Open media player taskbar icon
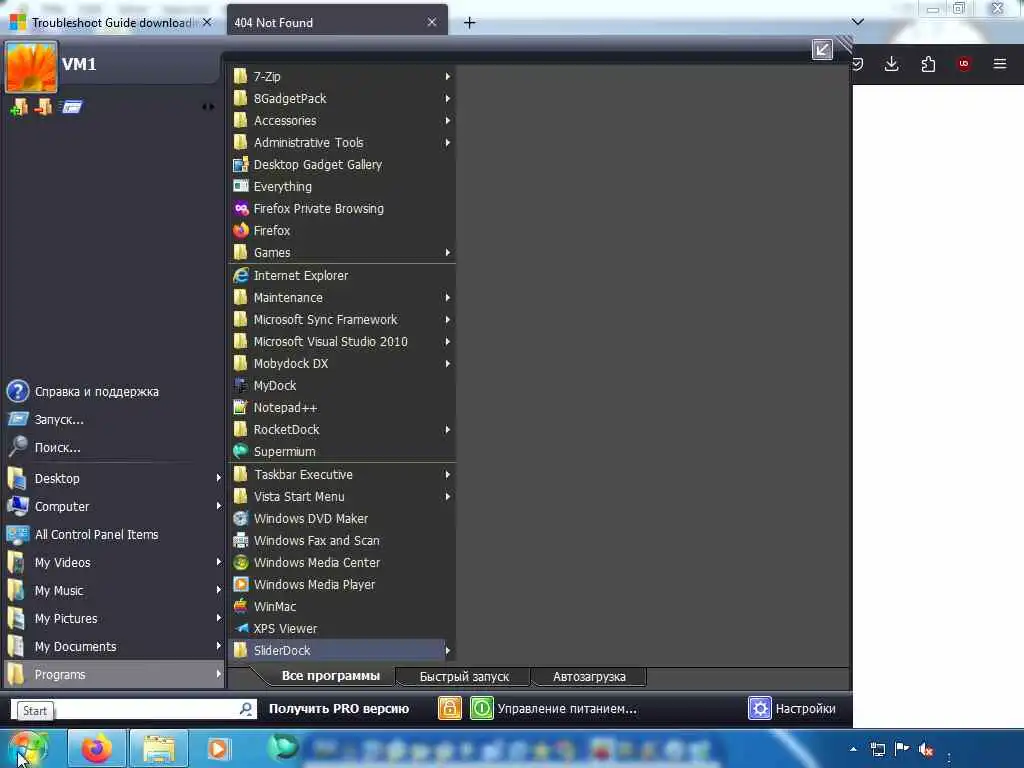 [x=219, y=748]
